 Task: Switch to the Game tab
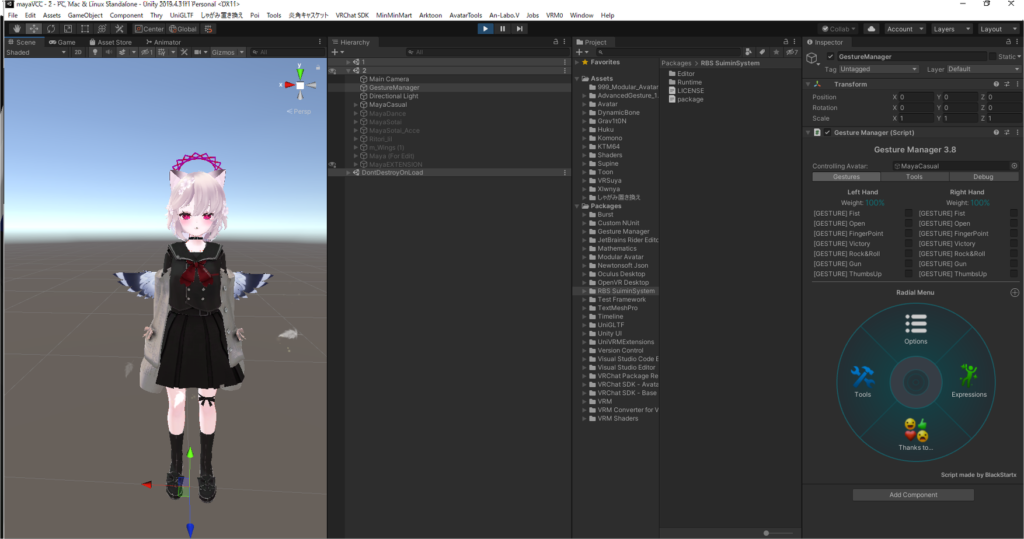[x=62, y=42]
